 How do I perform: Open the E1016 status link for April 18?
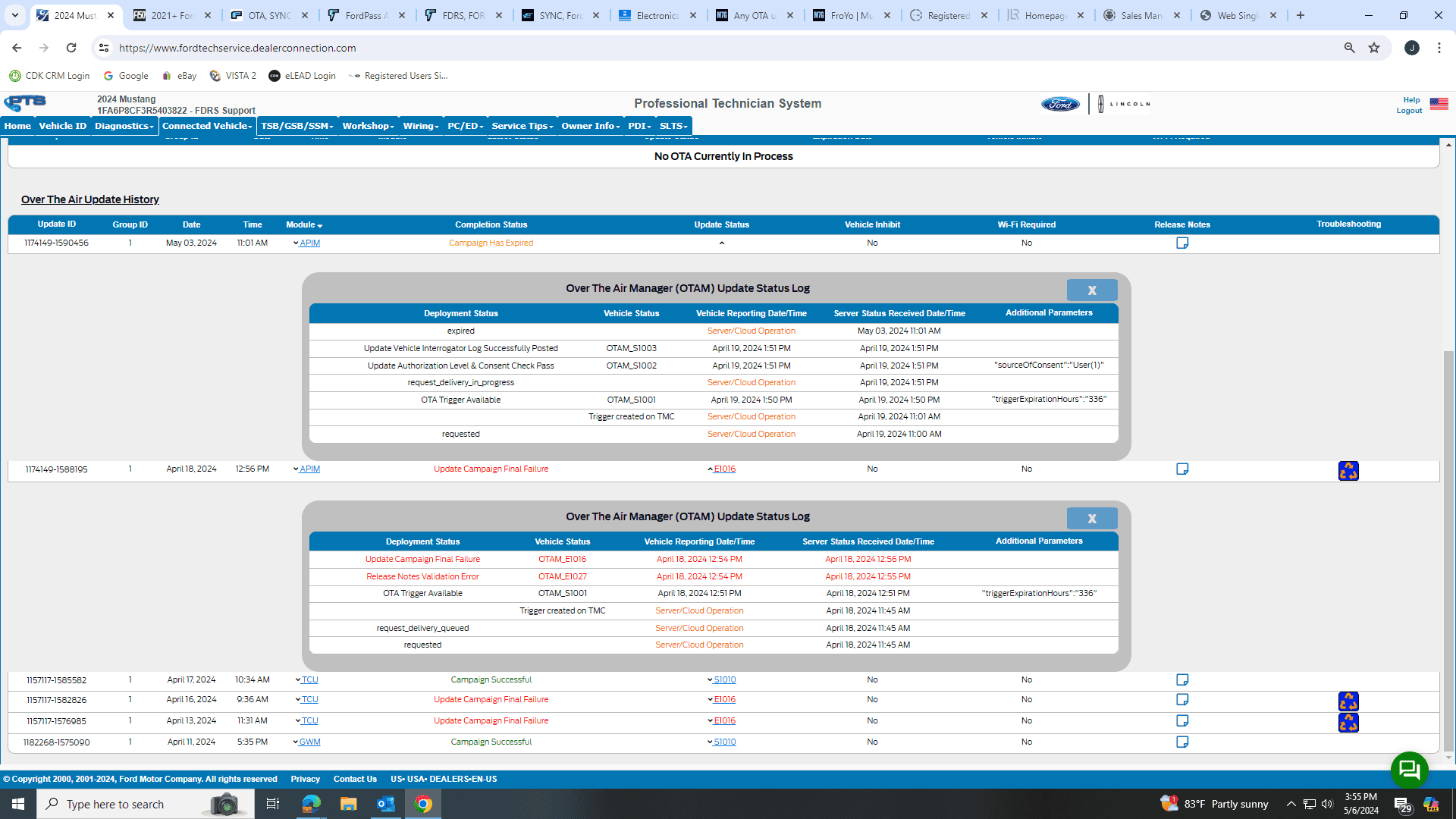pos(724,469)
